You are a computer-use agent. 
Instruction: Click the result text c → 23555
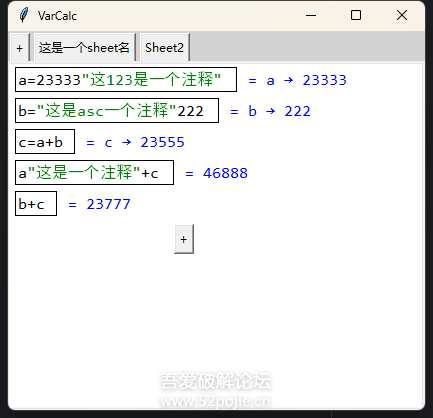pyautogui.click(x=145, y=142)
